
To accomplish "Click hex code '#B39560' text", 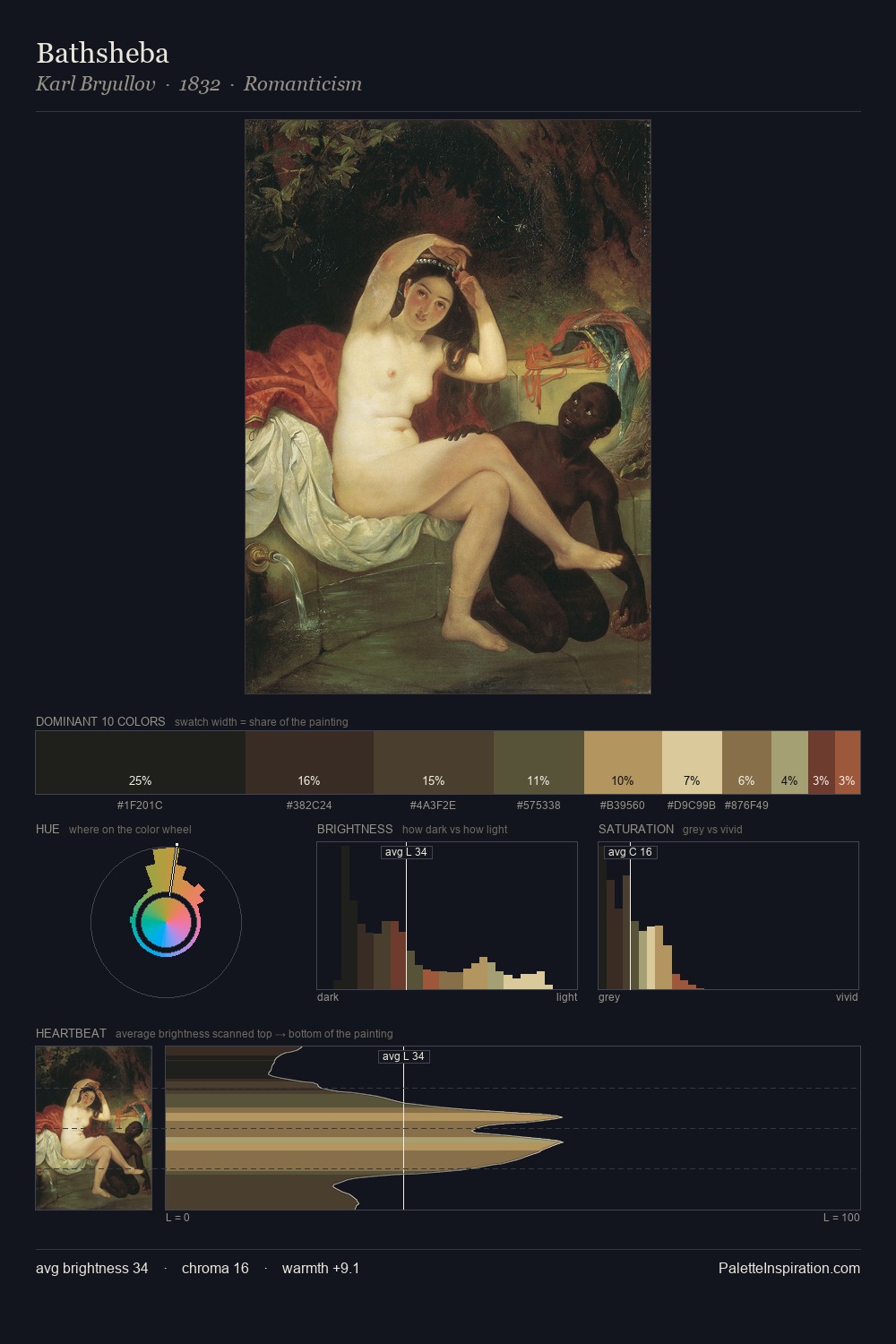I will pyautogui.click(x=623, y=806).
